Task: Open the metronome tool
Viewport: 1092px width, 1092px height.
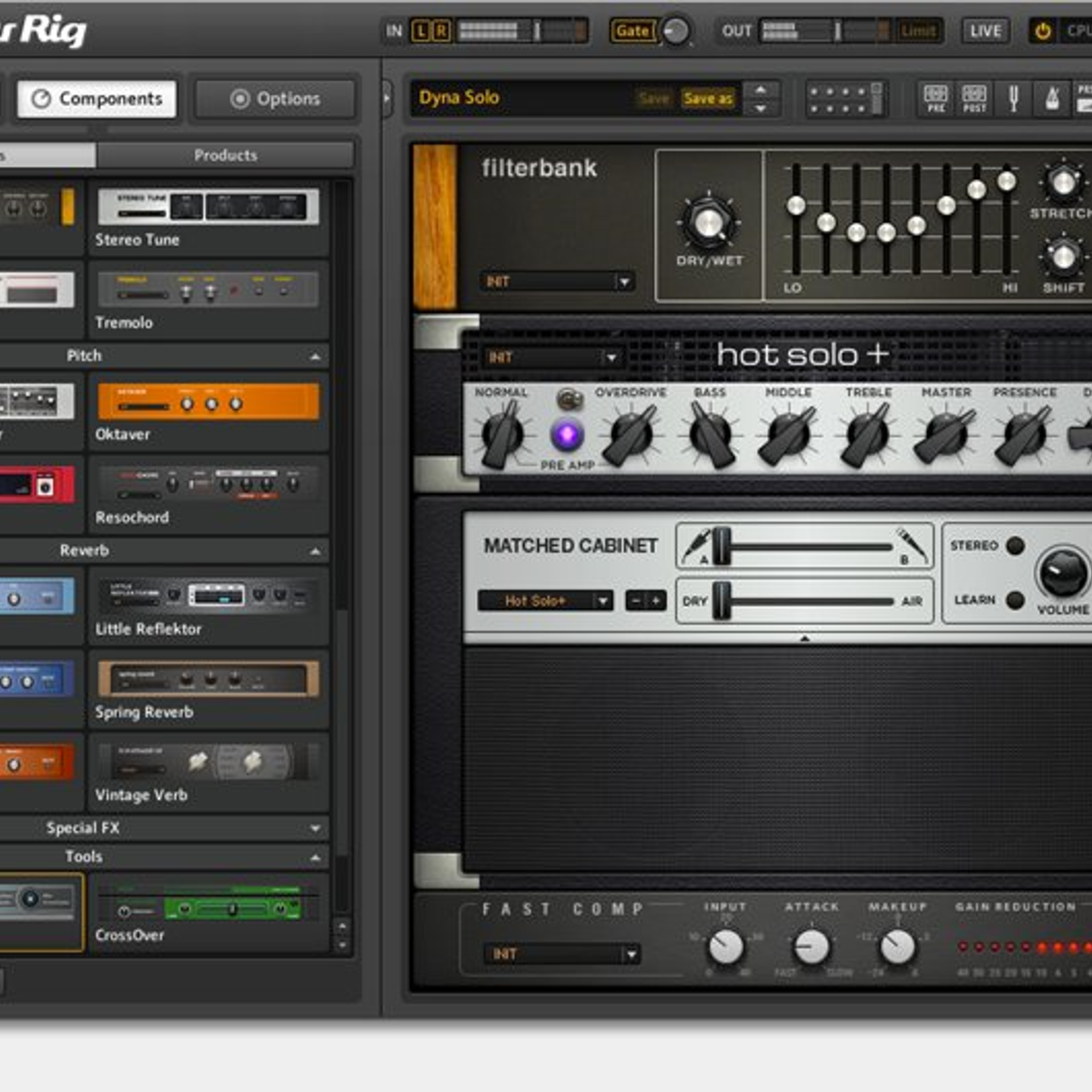Action: (x=1051, y=97)
